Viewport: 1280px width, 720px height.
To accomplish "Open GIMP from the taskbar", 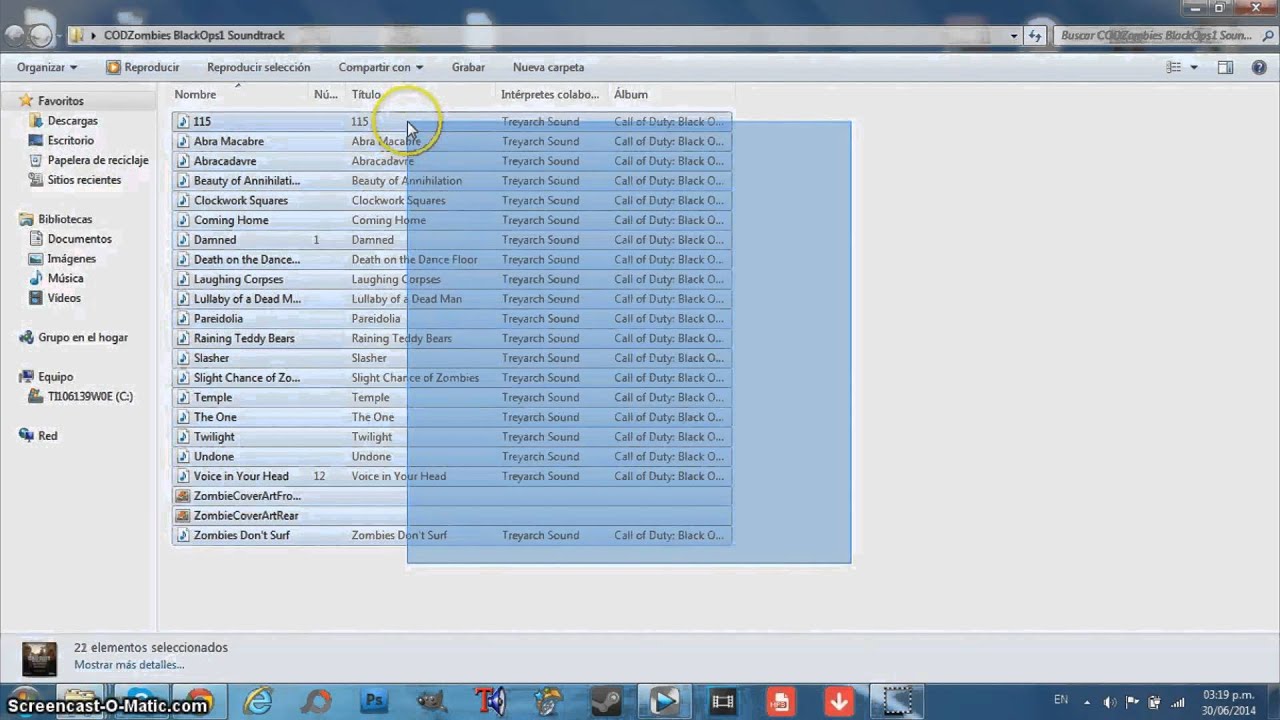I will pyautogui.click(x=433, y=701).
